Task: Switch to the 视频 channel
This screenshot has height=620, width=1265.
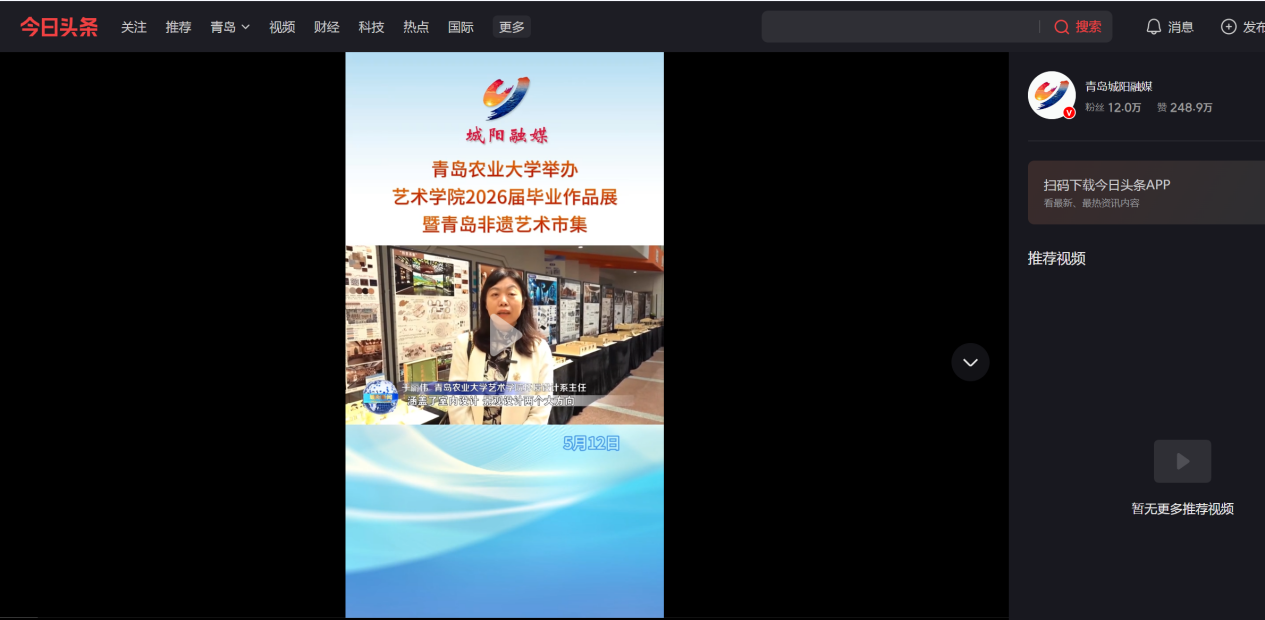Action: (282, 27)
